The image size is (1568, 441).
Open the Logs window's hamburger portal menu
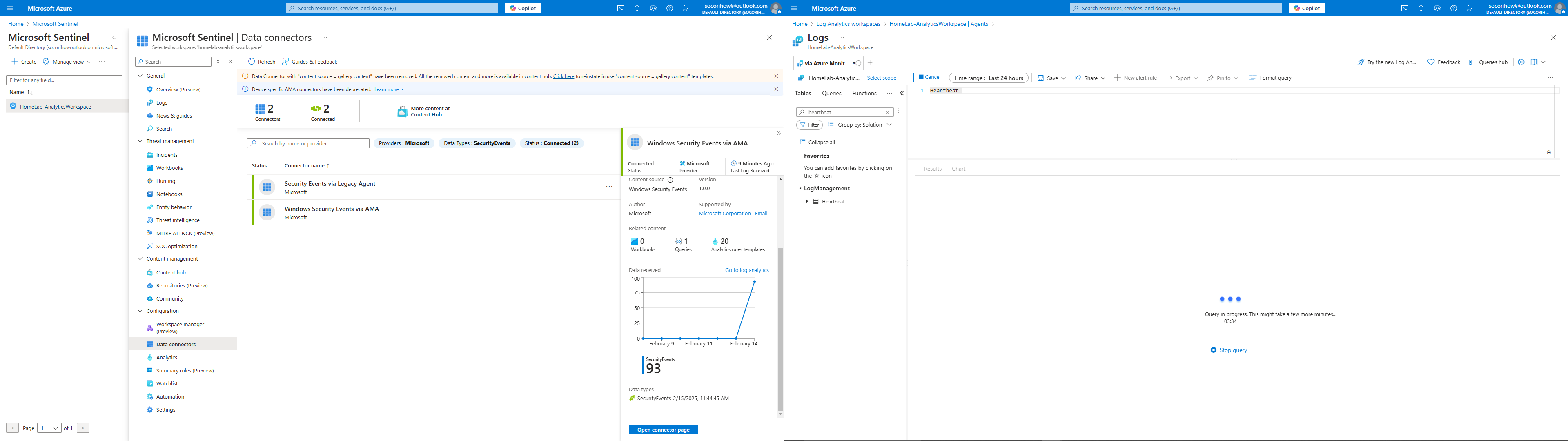pos(794,9)
